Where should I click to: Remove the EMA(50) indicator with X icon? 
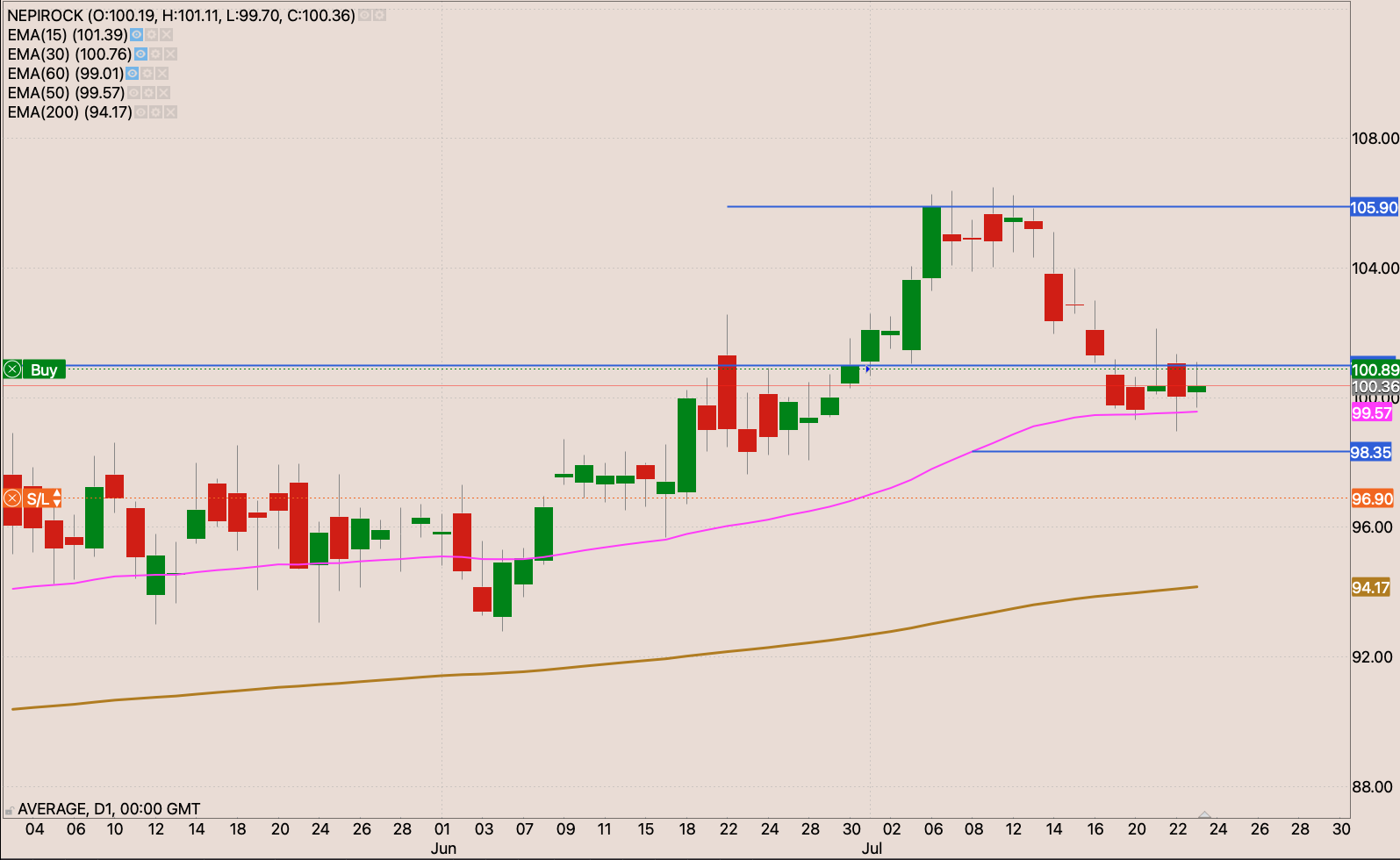(163, 93)
